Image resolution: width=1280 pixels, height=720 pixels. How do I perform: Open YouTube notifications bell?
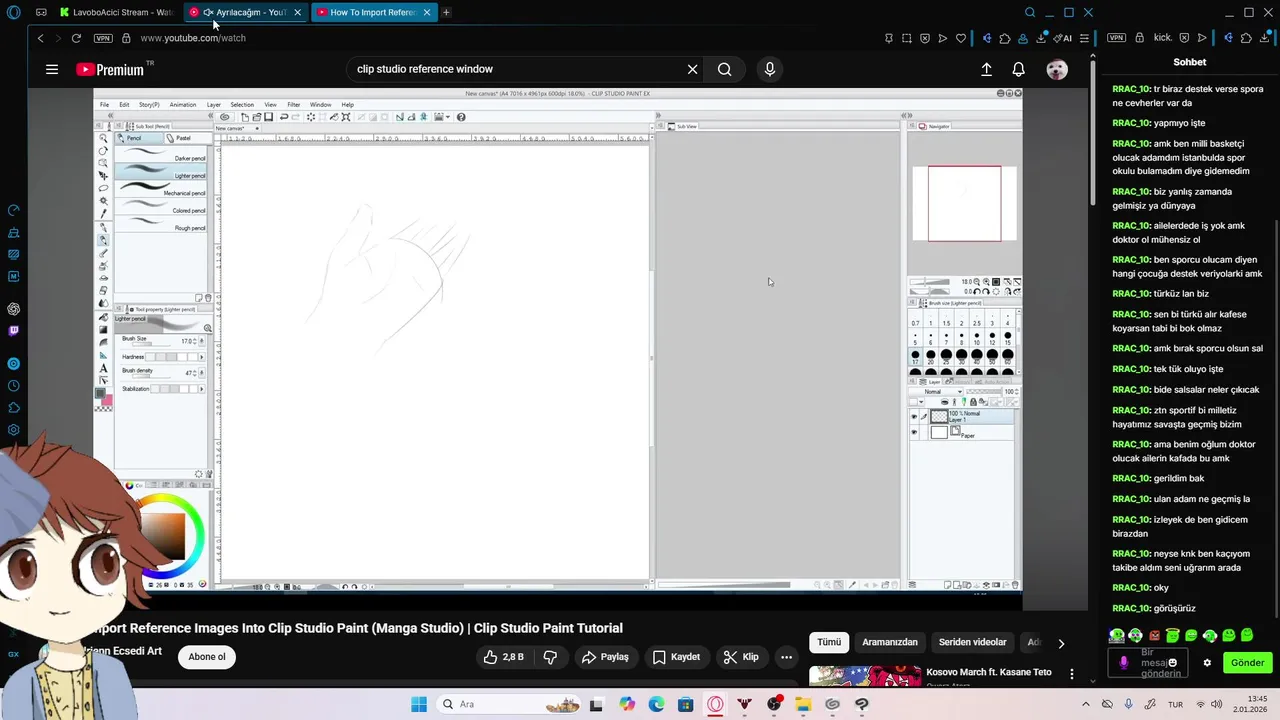point(1018,69)
